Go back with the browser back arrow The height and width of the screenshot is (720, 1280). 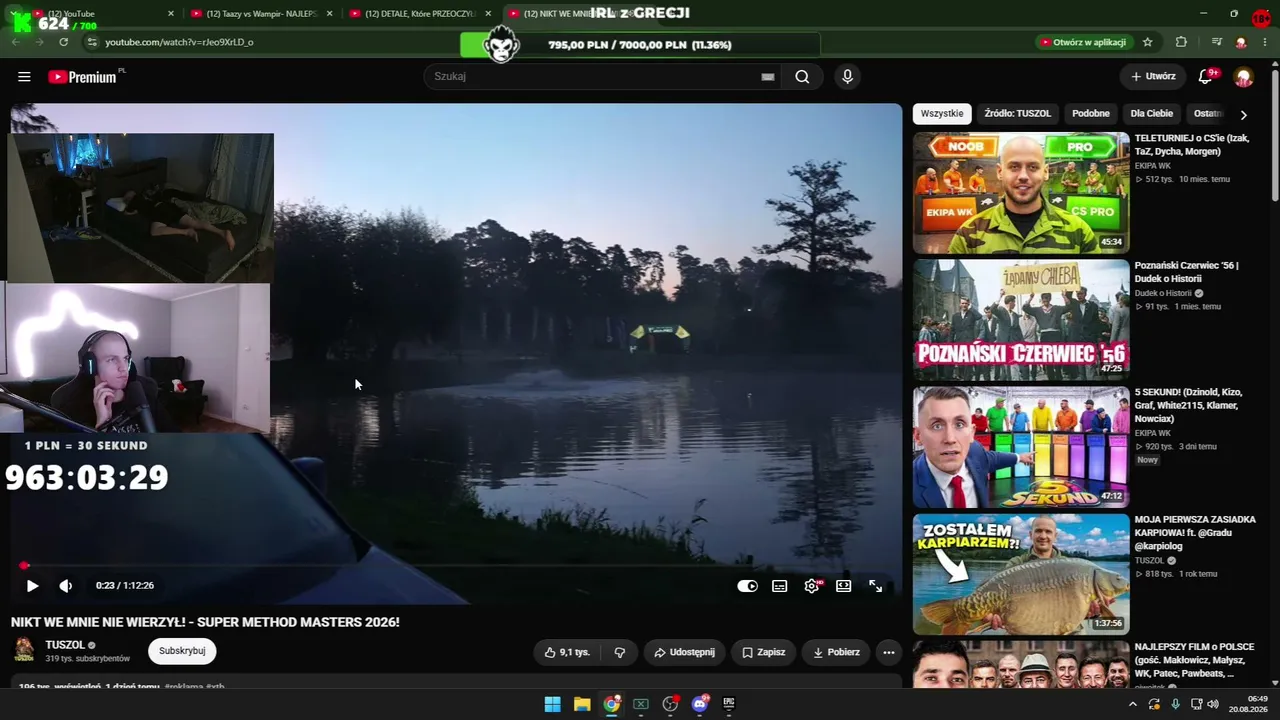pyautogui.click(x=16, y=42)
